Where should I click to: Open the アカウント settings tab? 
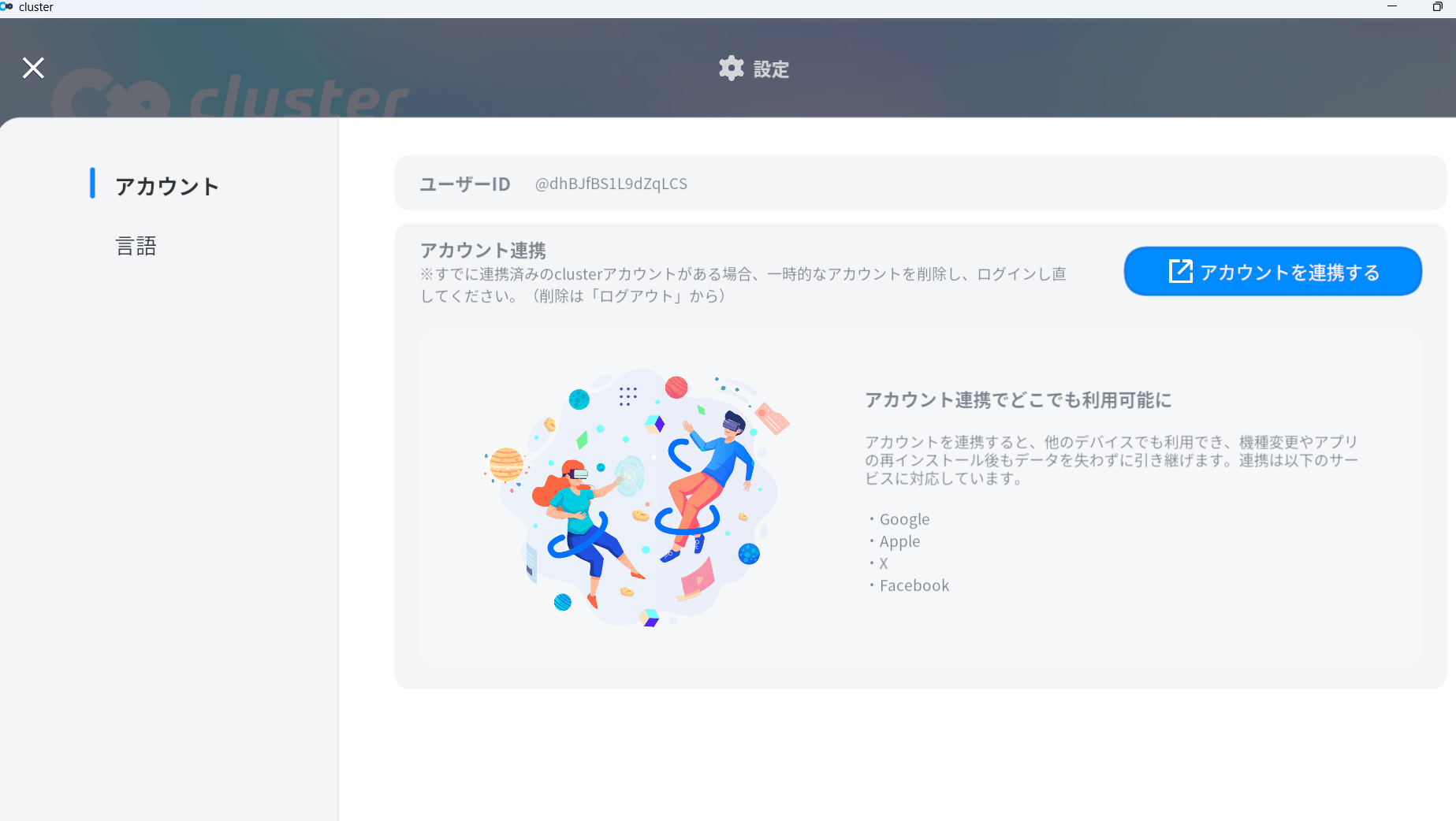[x=166, y=186]
